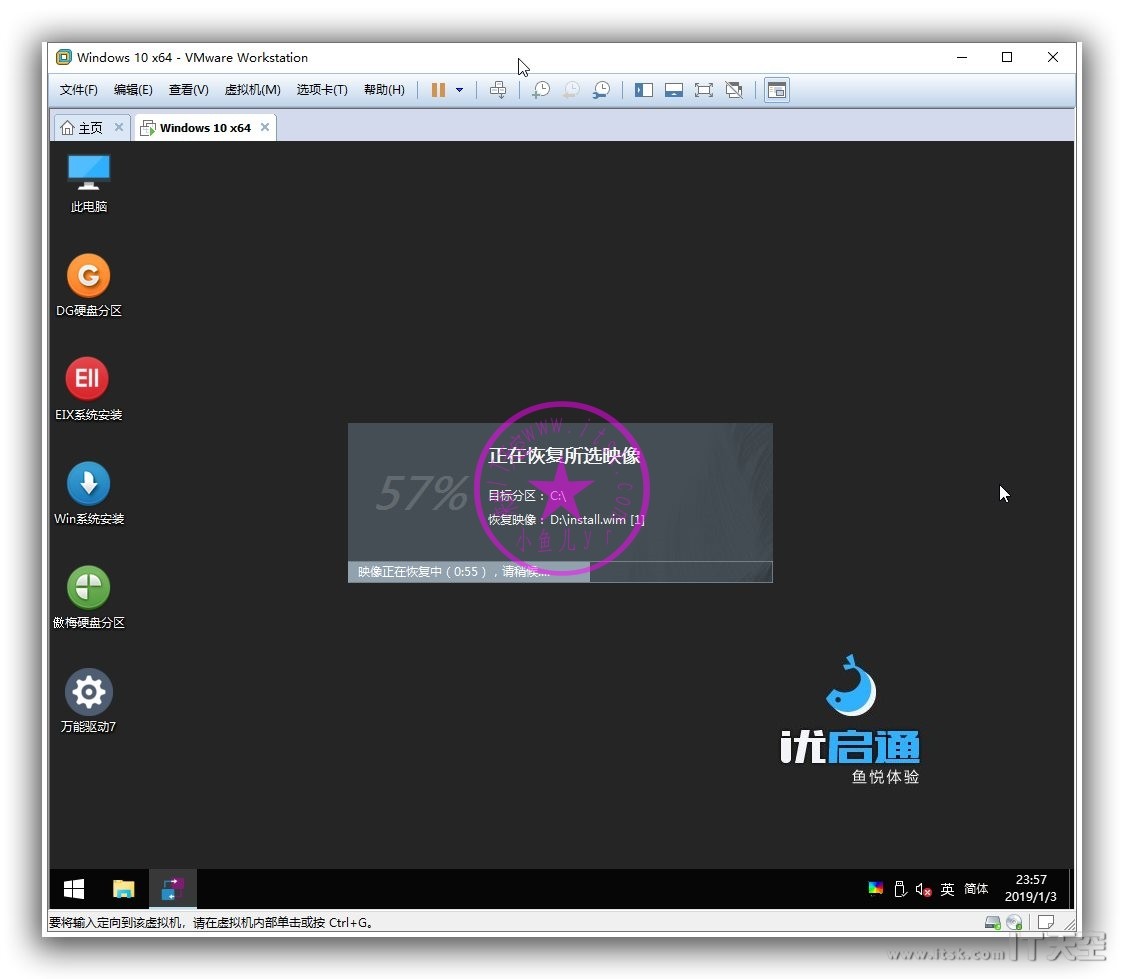Click the 目标分区 C:\ text
Screen dimensions: 1124x979
coord(527,495)
